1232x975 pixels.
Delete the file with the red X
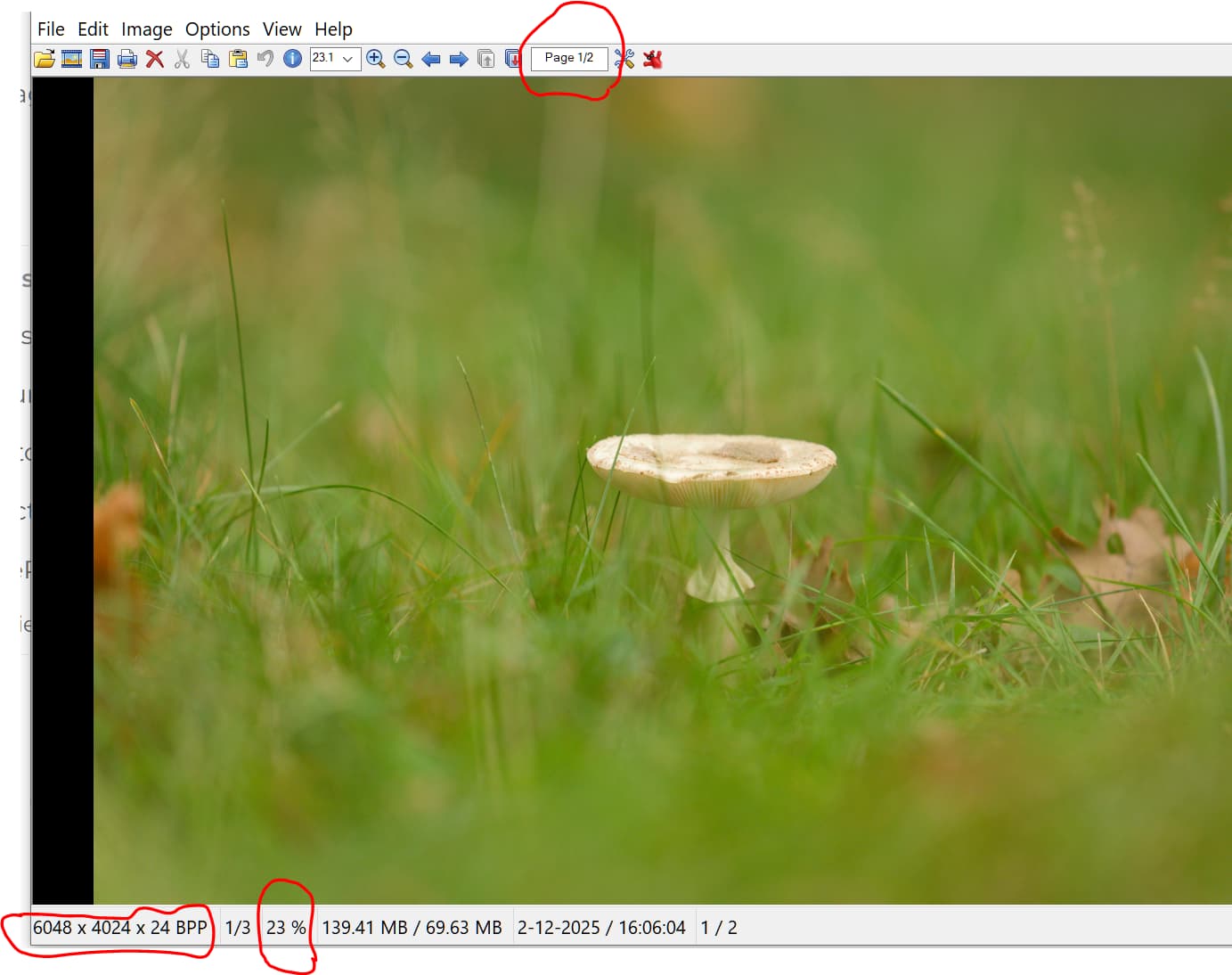[x=154, y=59]
